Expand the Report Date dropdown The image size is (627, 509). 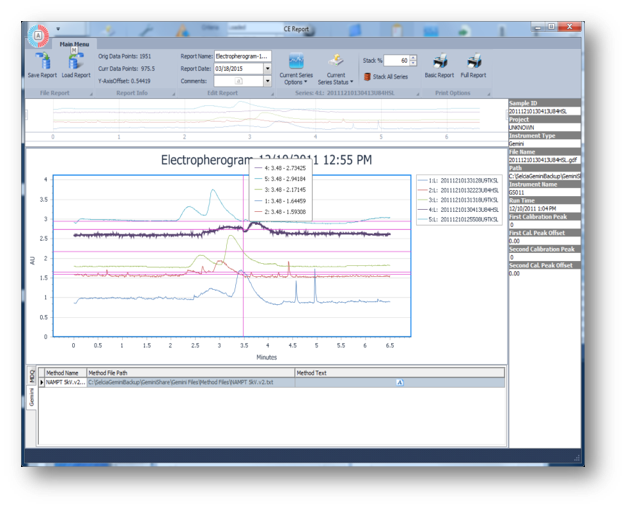[267, 69]
